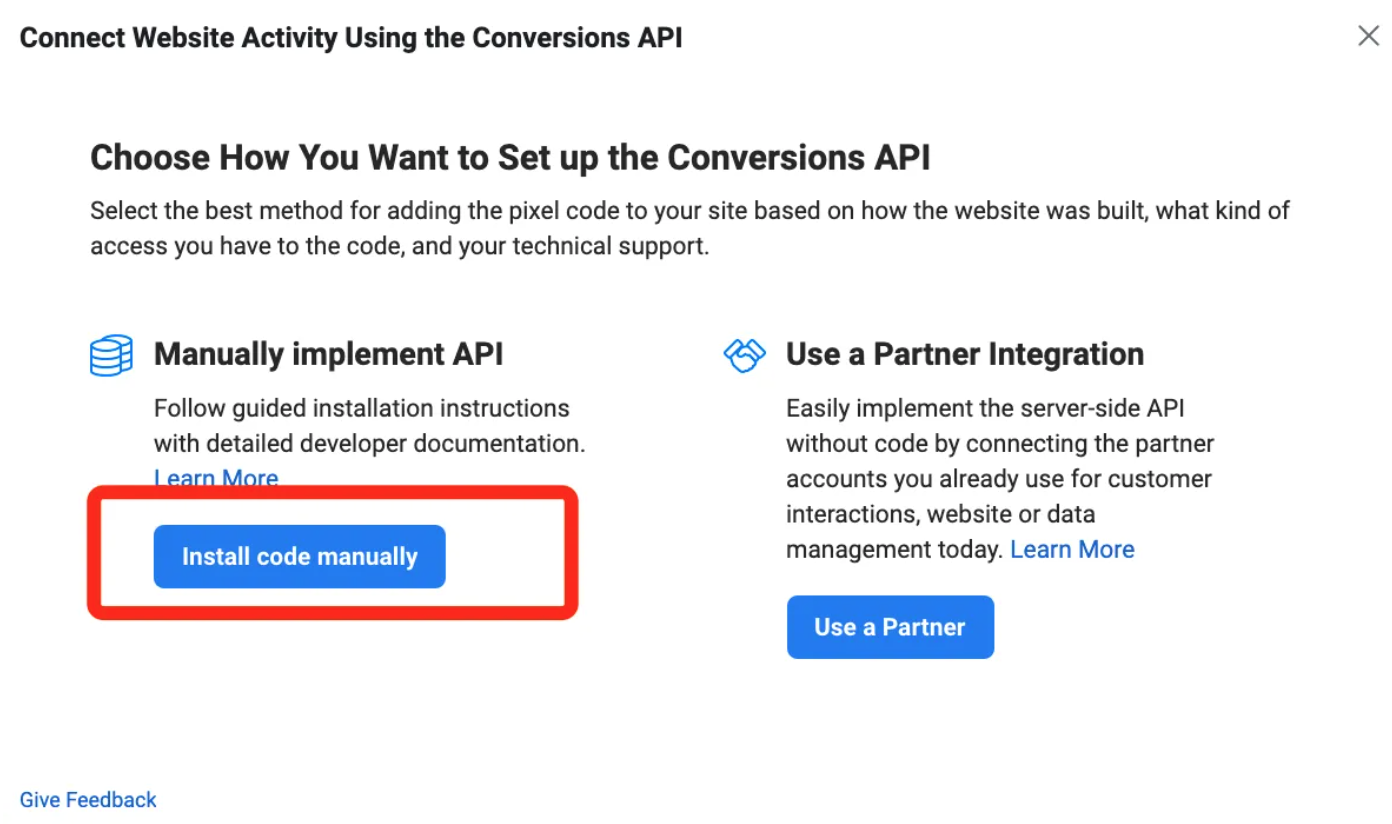Click the 'Connect Website Activity' dialog title
The image size is (1392, 824).
coord(351,38)
